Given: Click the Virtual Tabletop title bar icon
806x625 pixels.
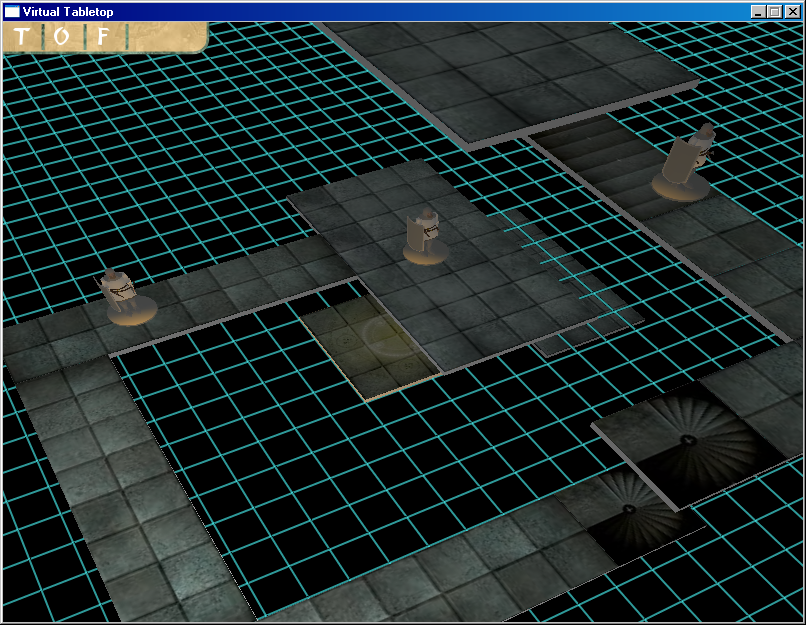Looking at the screenshot, I should [x=12, y=11].
